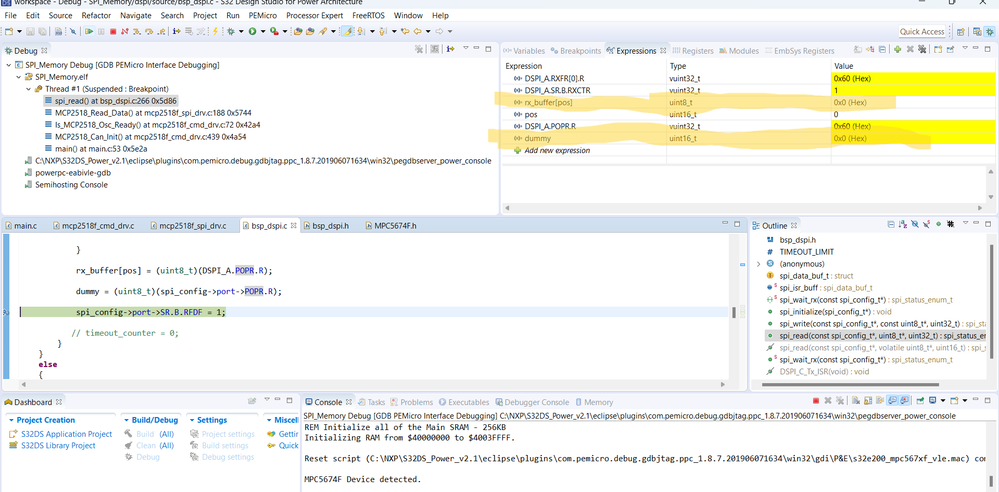Viewport: 999px width, 492px height.
Task: Click the Step Into icon
Action: [x=137, y=31]
